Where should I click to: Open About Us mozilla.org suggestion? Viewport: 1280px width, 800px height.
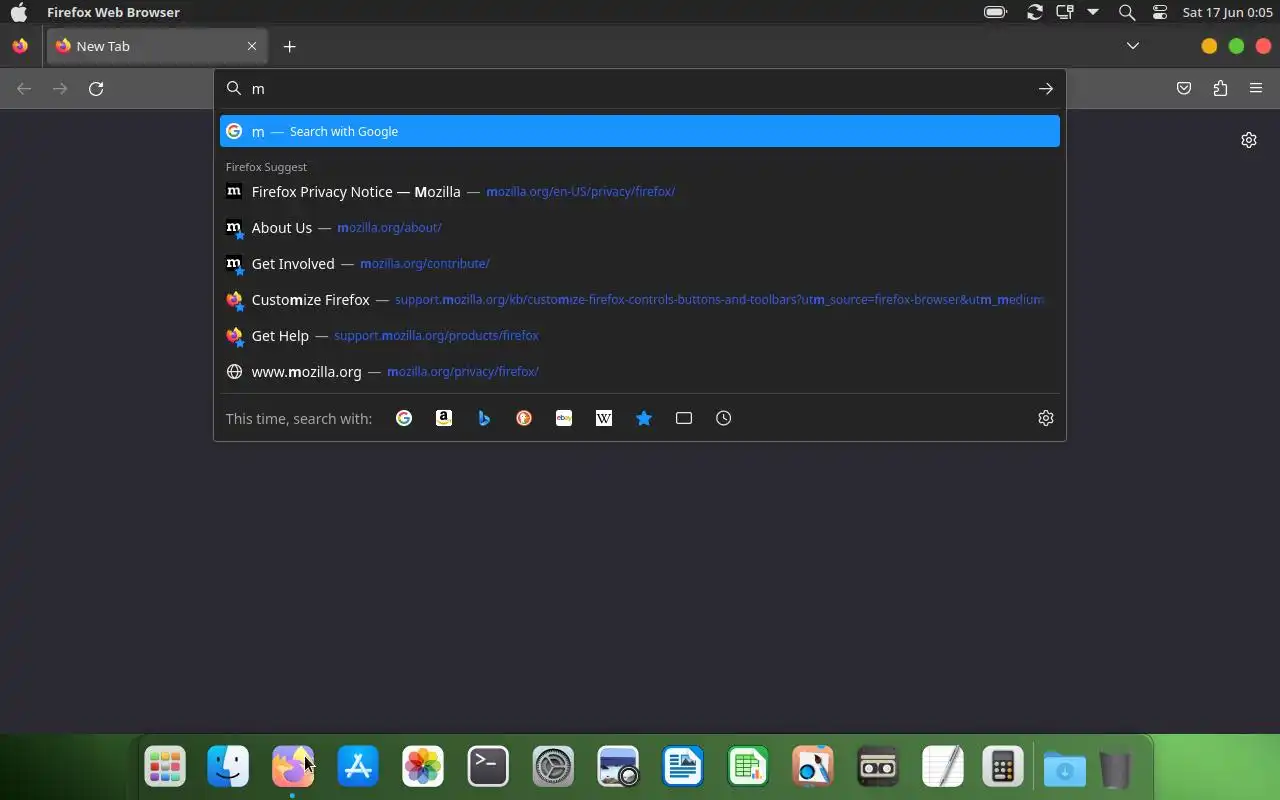coord(640,227)
